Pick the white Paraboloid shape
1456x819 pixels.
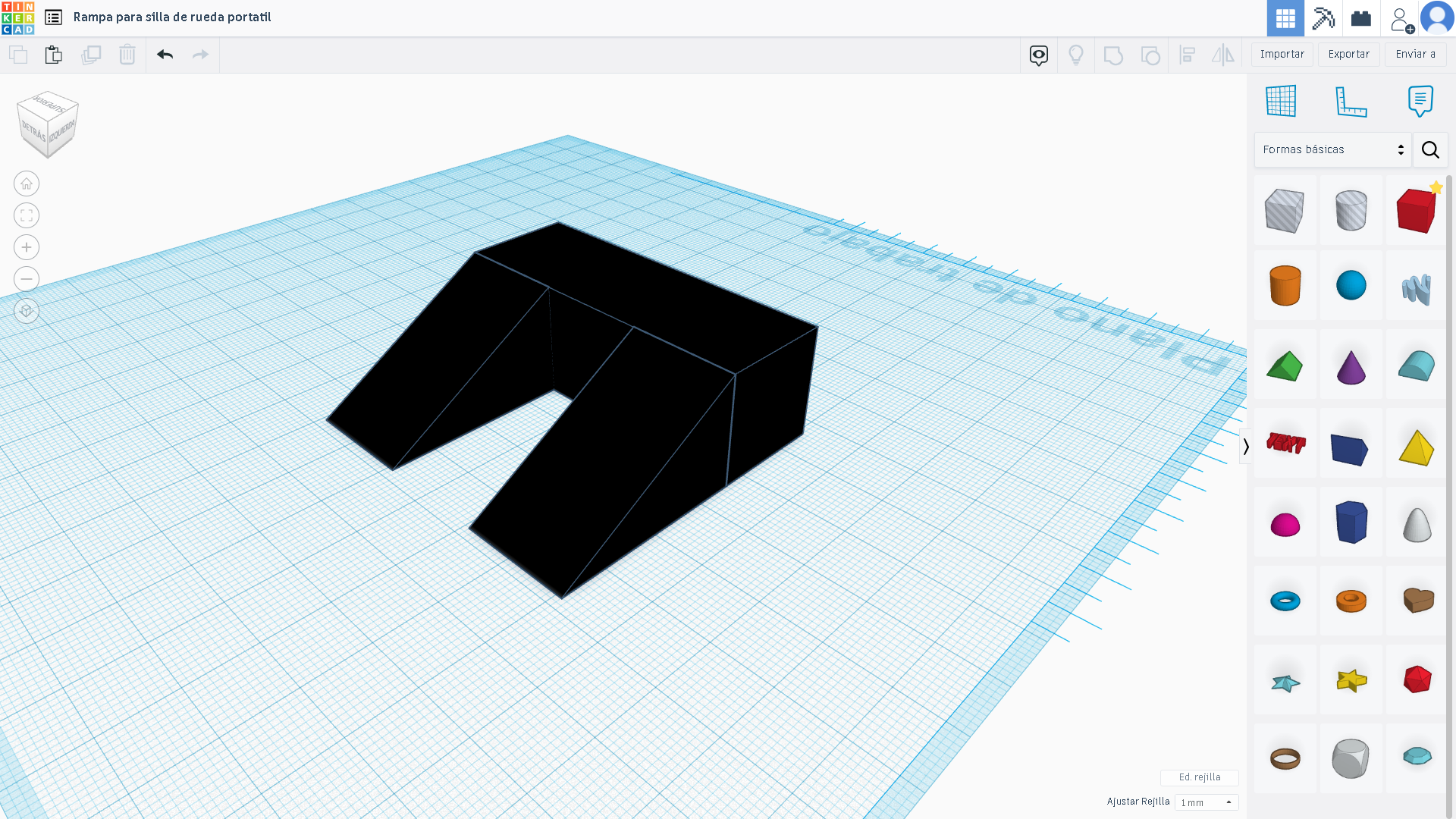[1416, 524]
